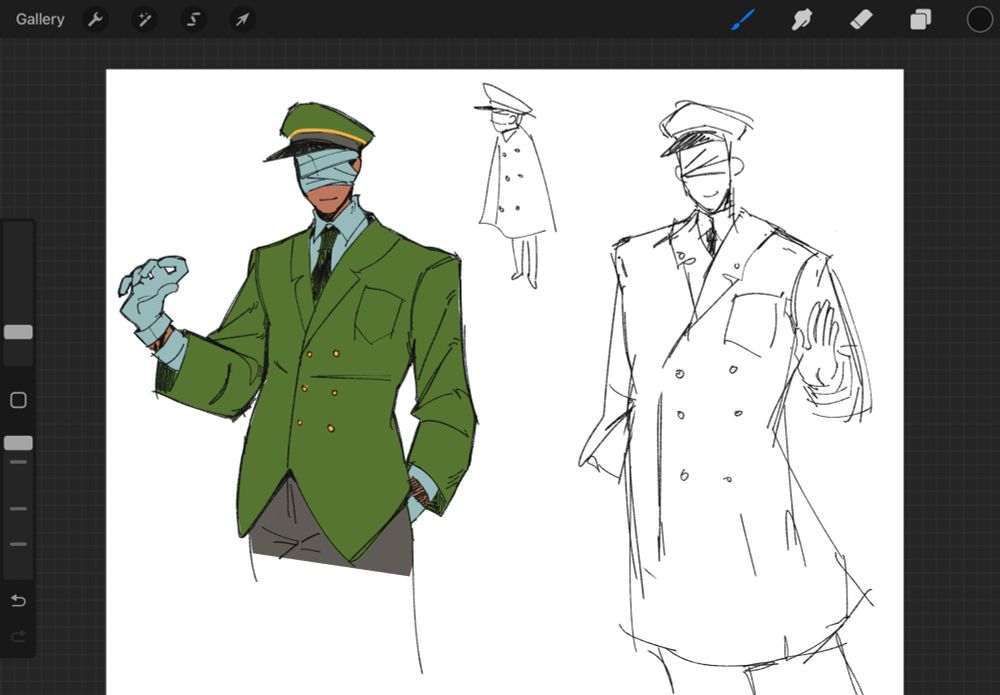The width and height of the screenshot is (1000, 695).
Task: Select the Brush tool
Action: pyautogui.click(x=742, y=19)
